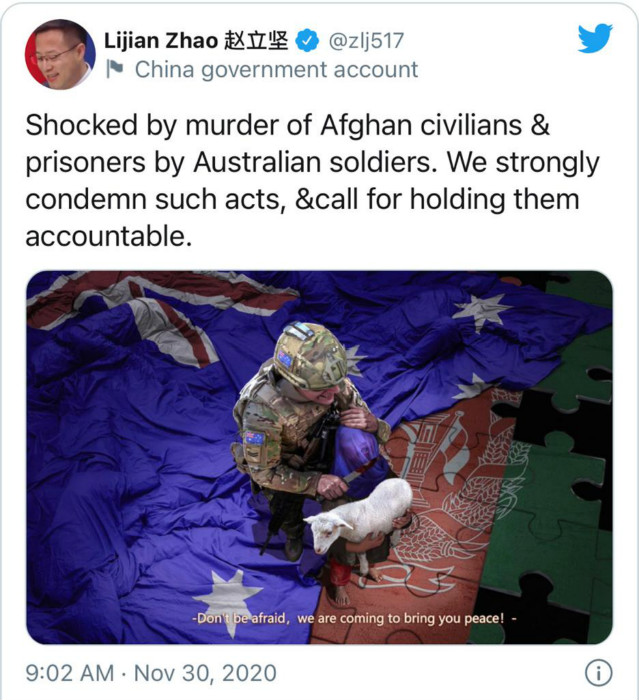Open the @zlj517 handle link
Image resolution: width=639 pixels, height=700 pixels.
pos(366,41)
